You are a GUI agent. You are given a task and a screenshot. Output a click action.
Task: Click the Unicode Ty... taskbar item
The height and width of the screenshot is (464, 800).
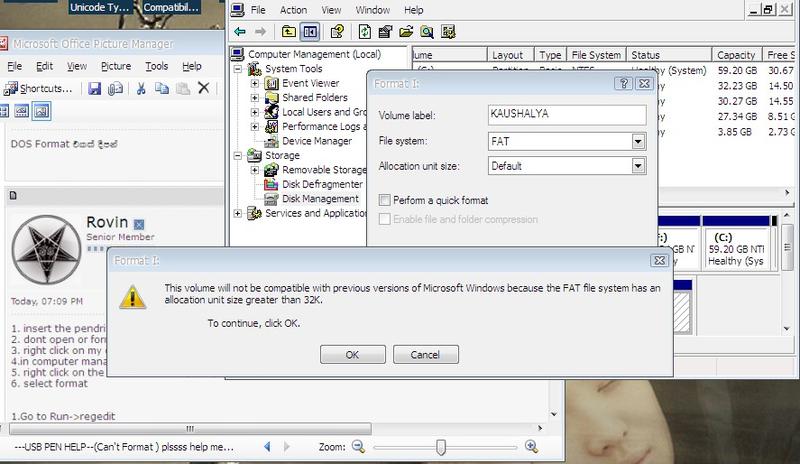coord(99,7)
